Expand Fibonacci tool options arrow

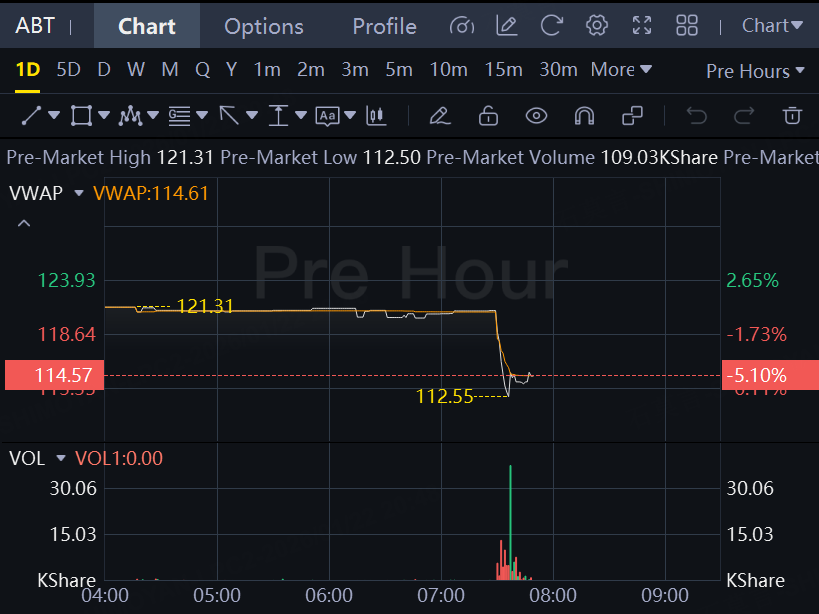point(202,115)
